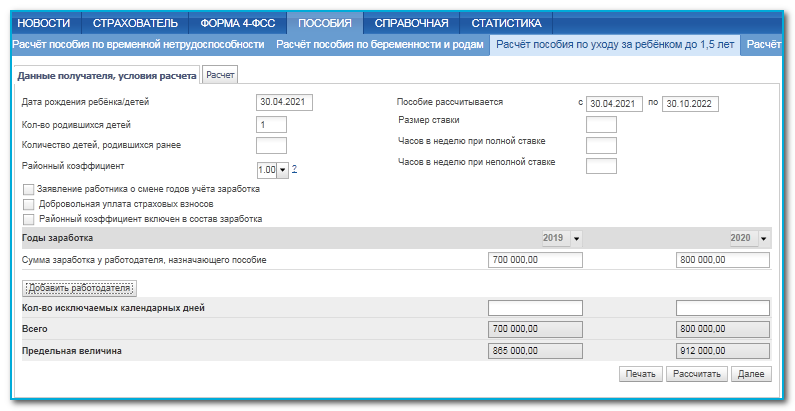The width and height of the screenshot is (795, 411).
Task: Open the НОВОСТИ menu tab
Action: tap(45, 23)
